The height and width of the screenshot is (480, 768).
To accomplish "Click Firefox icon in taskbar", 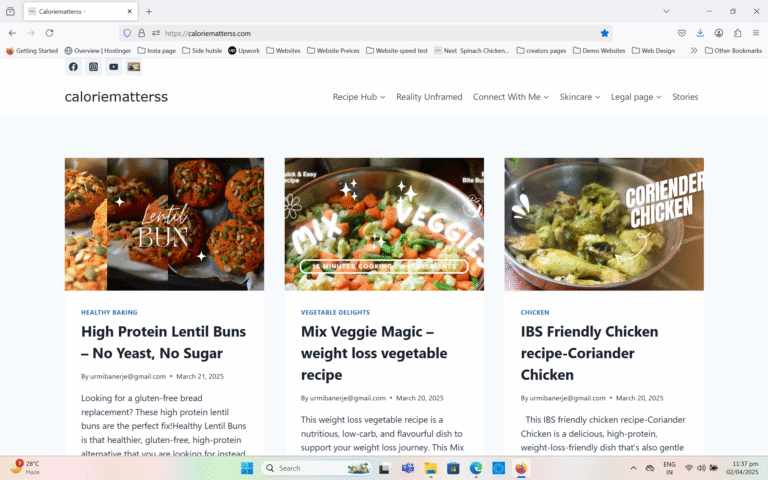I will (521, 468).
